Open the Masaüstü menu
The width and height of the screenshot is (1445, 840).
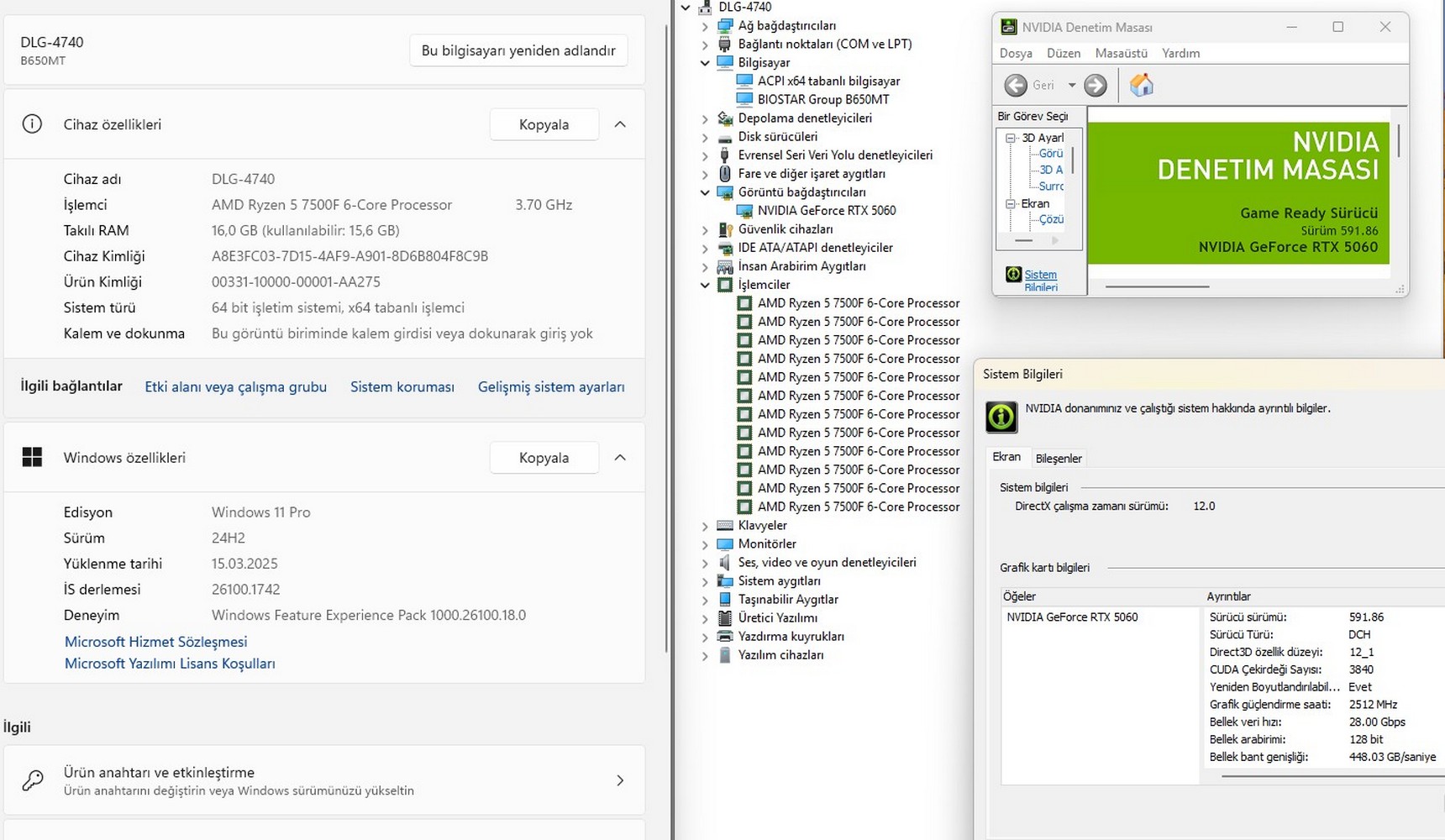pyautogui.click(x=1121, y=53)
